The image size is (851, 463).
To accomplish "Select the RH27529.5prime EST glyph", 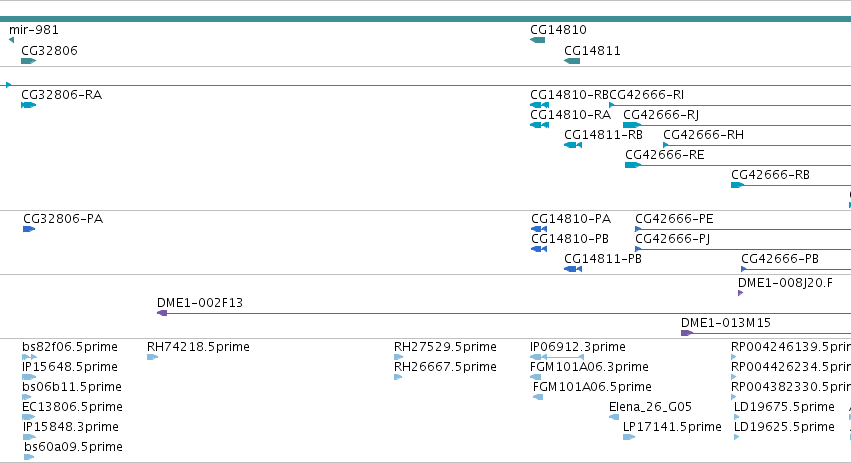I will click(398, 357).
